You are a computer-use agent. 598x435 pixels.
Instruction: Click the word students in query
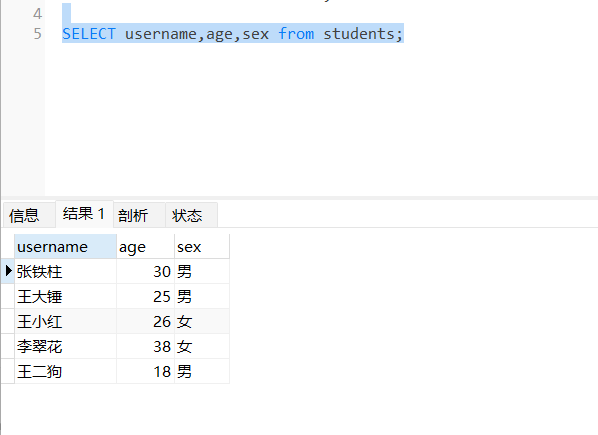359,34
